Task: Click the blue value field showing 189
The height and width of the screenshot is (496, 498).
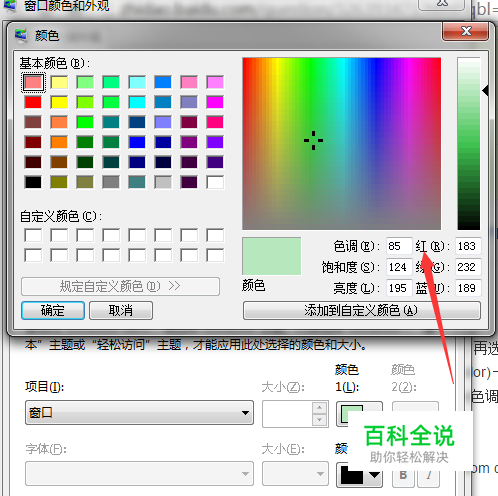Action: [468, 288]
